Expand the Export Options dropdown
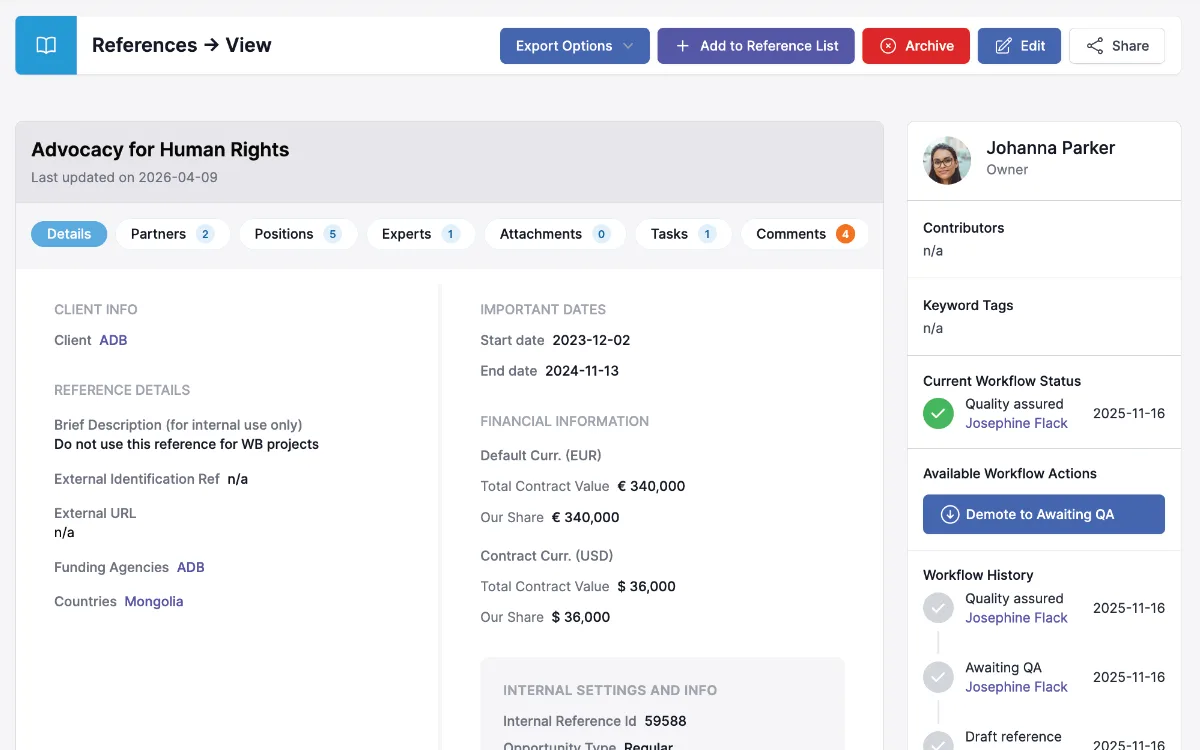Screen dimensions: 1200x750 coord(575,46)
